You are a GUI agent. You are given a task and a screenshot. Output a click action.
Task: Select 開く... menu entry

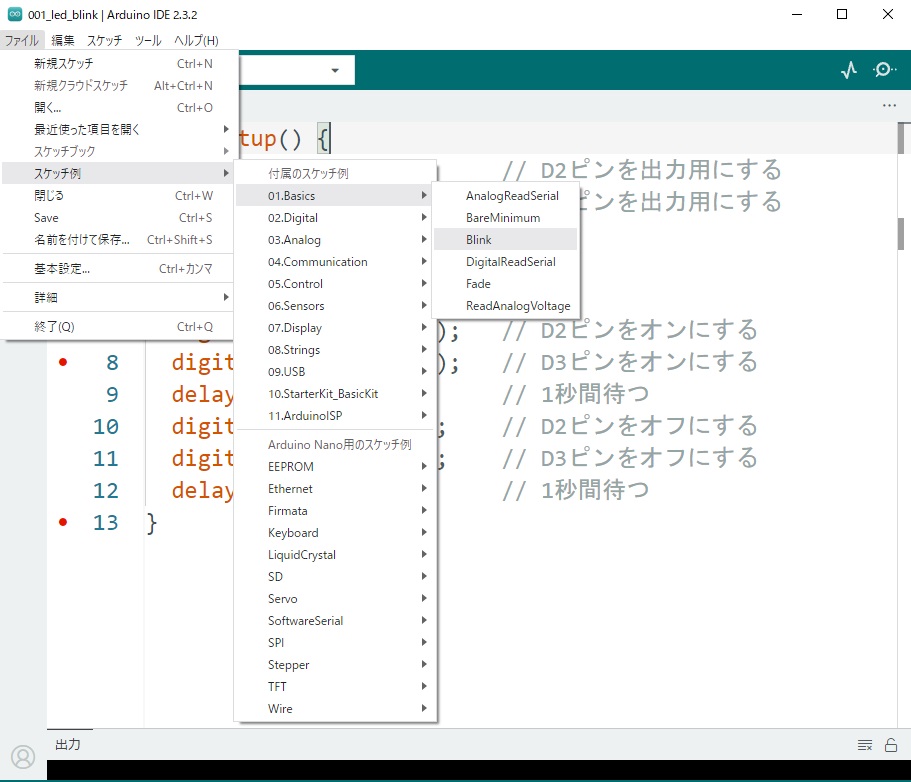(119, 107)
